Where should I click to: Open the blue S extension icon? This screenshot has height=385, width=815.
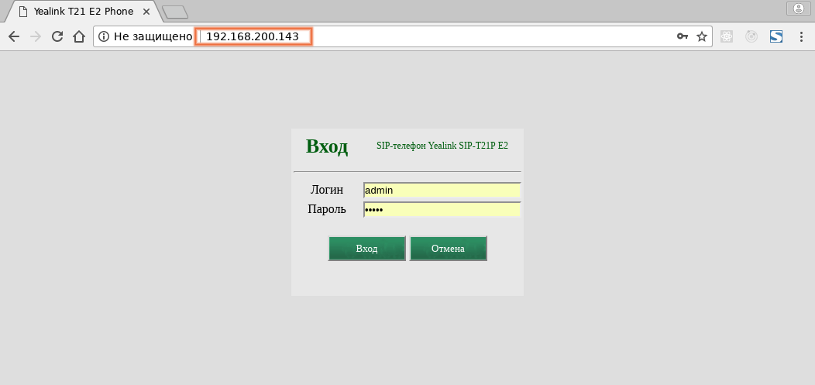(x=776, y=36)
